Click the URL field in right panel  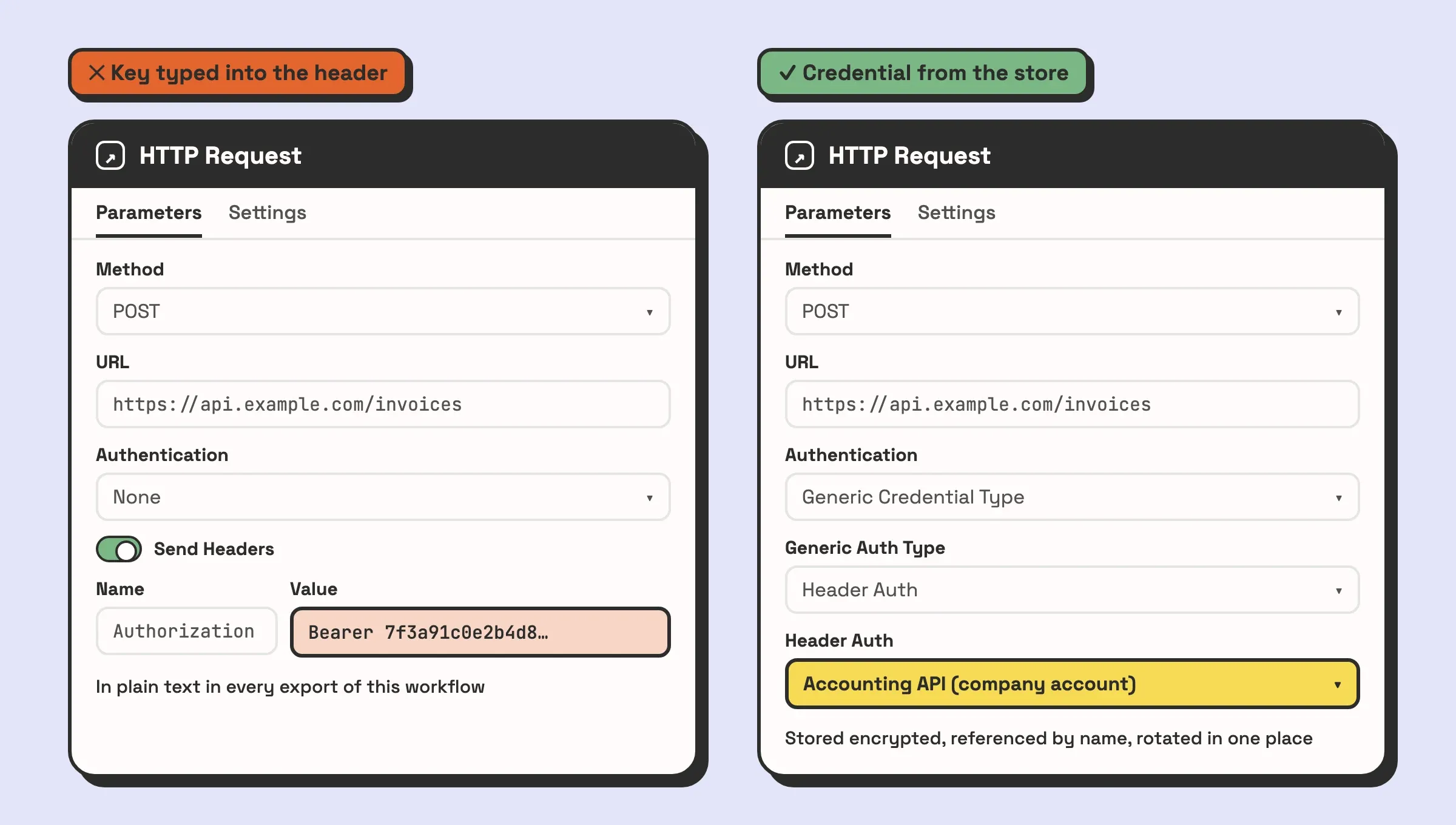point(1073,404)
